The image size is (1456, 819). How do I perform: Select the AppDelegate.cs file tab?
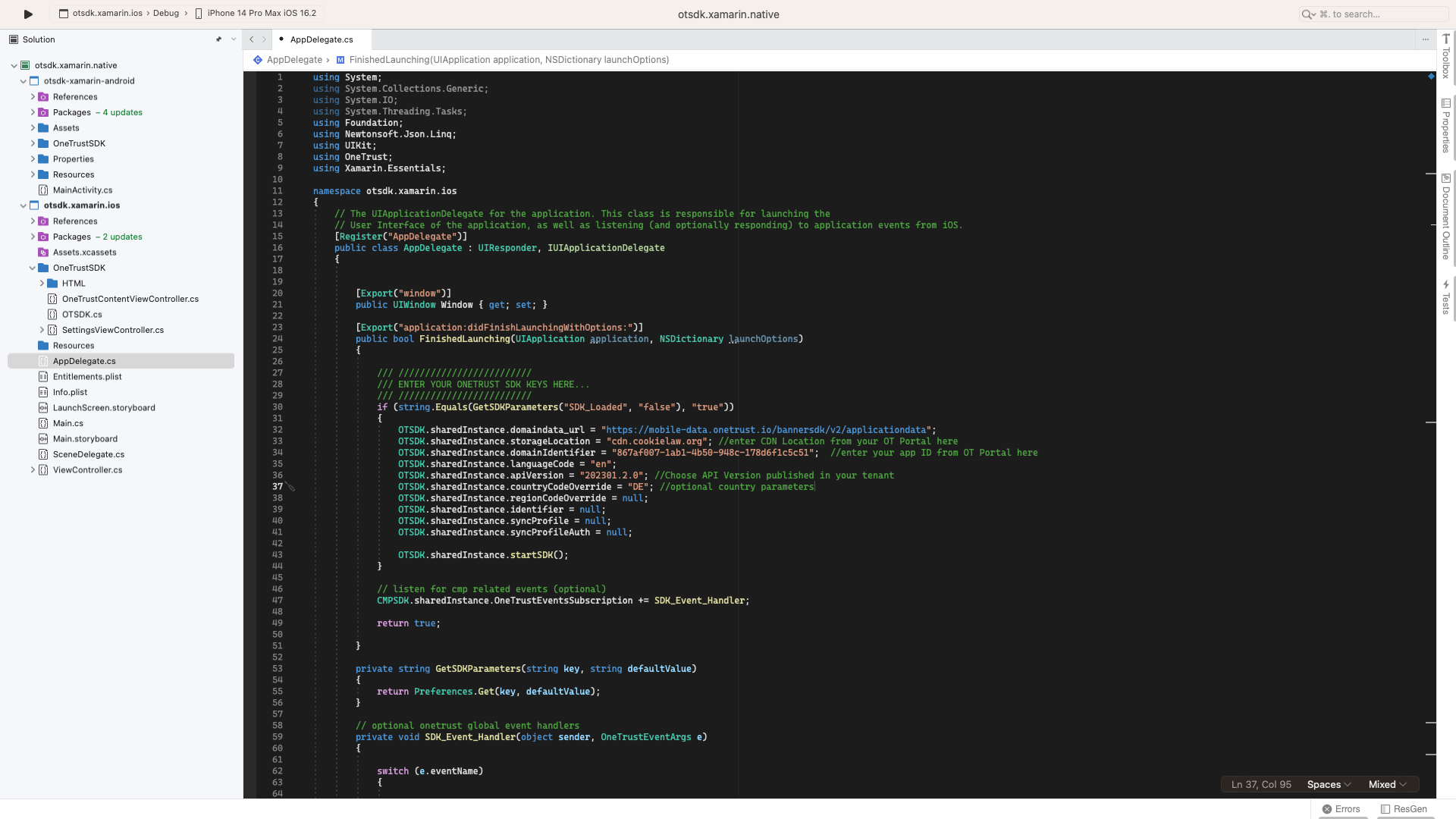321,39
